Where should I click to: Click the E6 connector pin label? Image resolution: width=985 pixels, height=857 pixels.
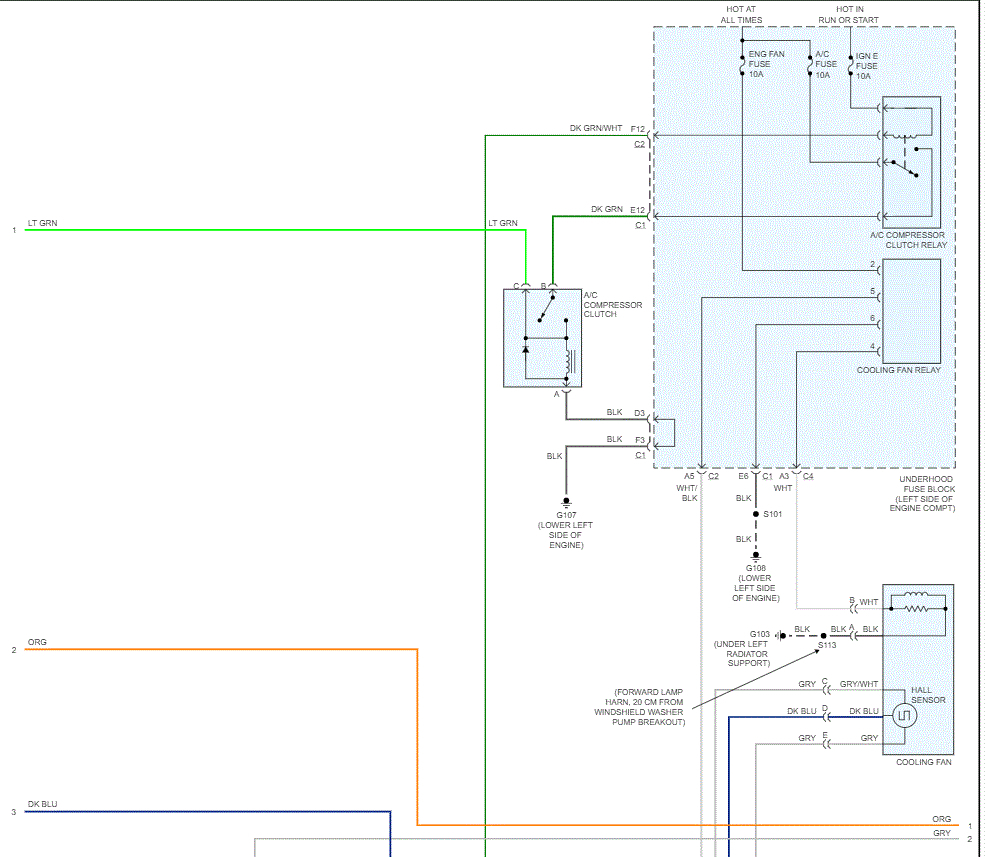(x=743, y=476)
